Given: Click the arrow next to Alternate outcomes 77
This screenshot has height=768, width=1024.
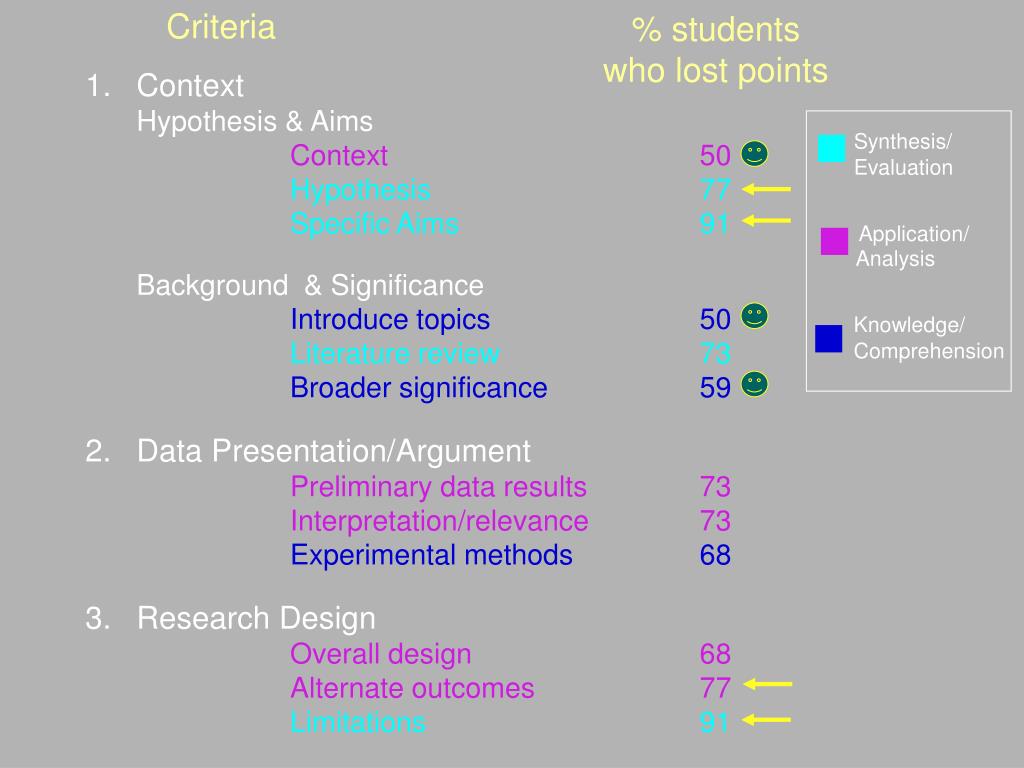Looking at the screenshot, I should (x=767, y=684).
